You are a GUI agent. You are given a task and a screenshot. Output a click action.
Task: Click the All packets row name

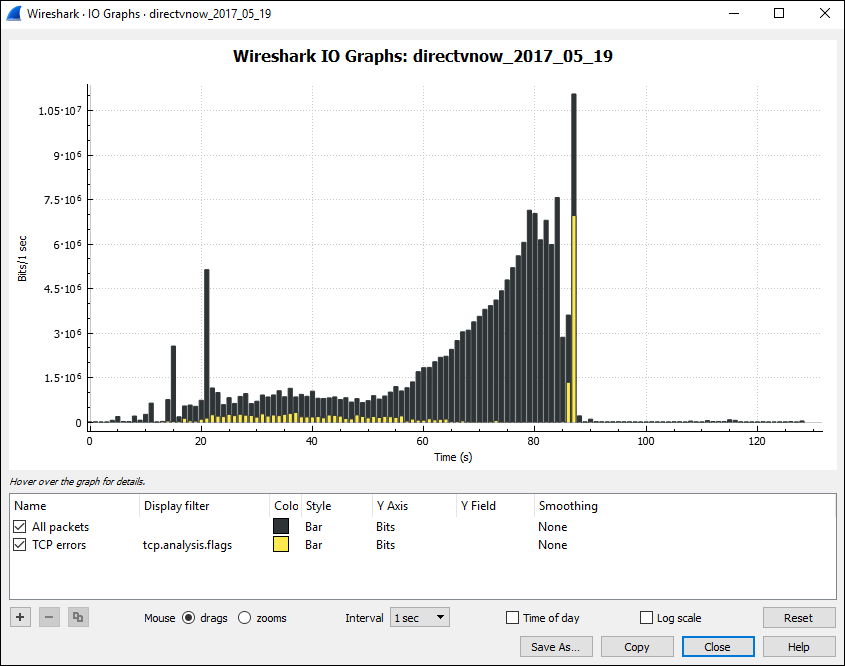[x=60, y=526]
